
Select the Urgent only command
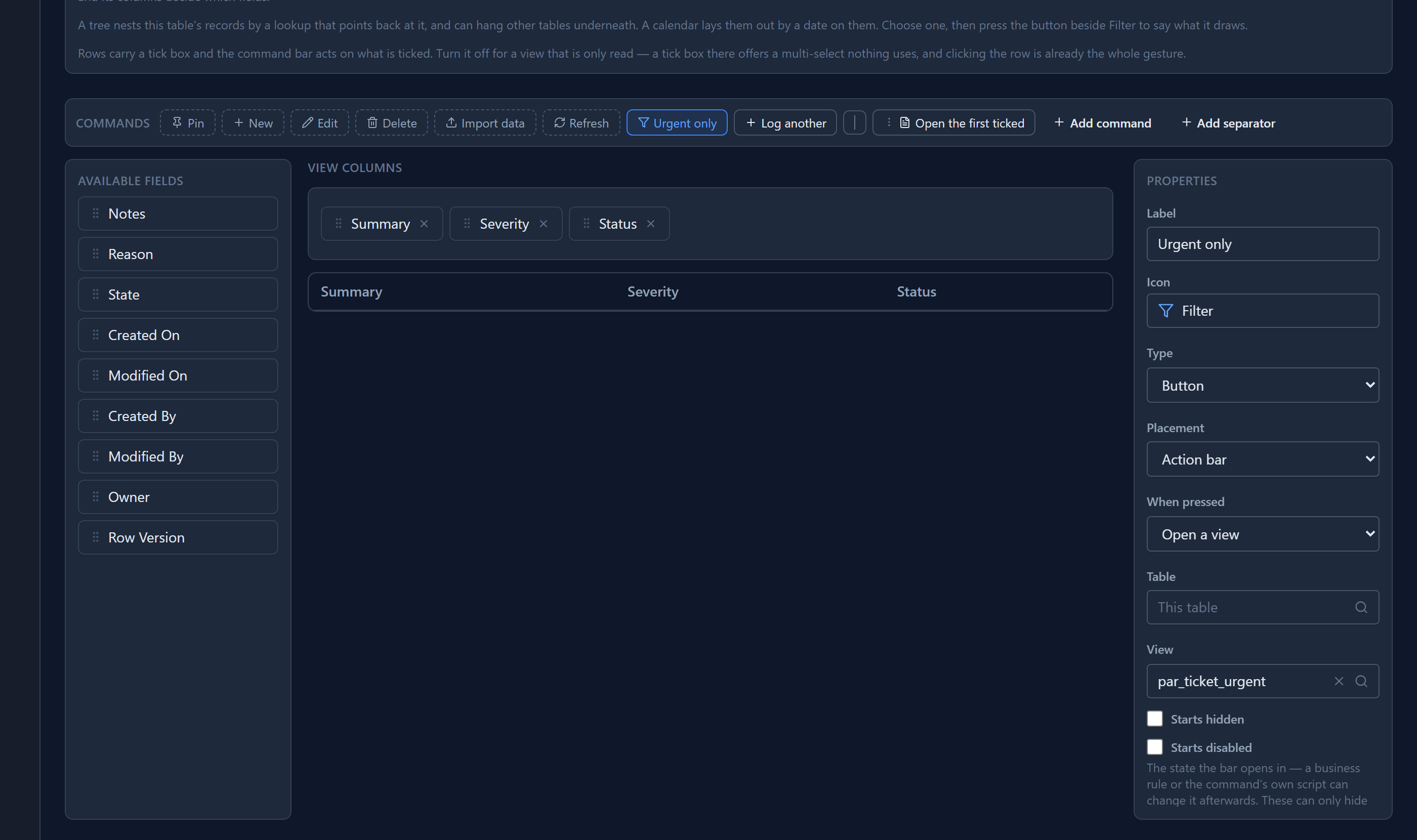click(x=677, y=123)
